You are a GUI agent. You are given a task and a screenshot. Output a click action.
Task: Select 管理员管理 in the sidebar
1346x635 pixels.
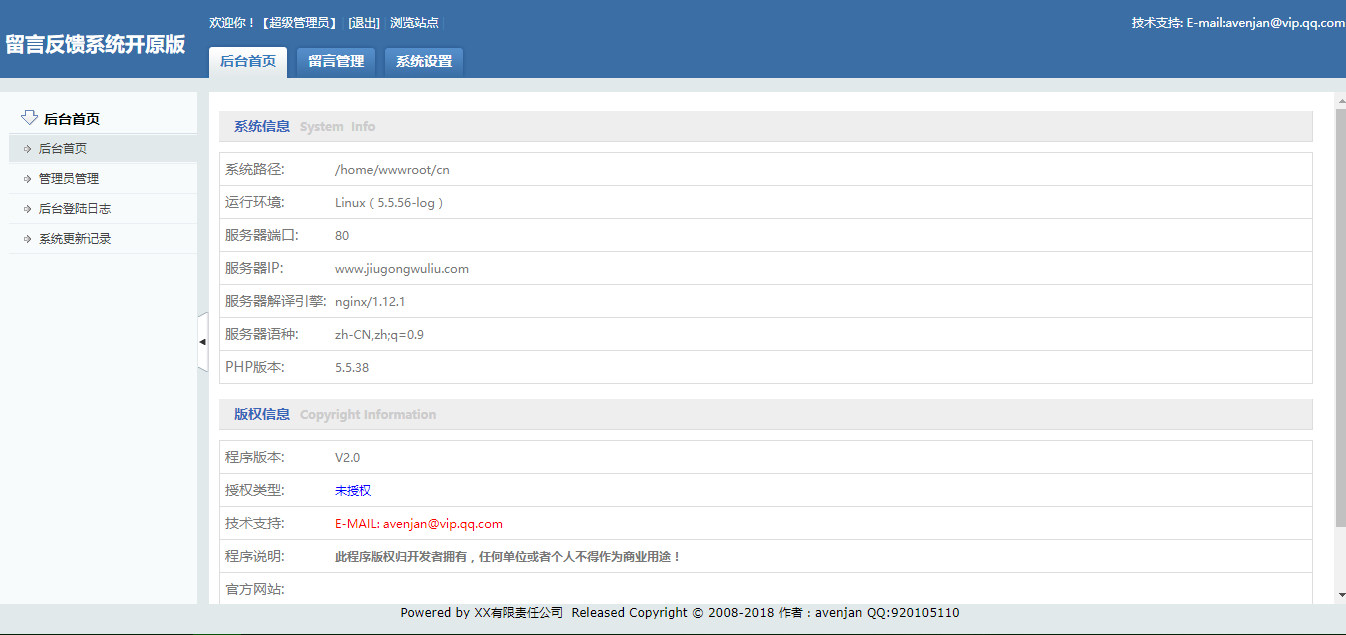pos(69,178)
